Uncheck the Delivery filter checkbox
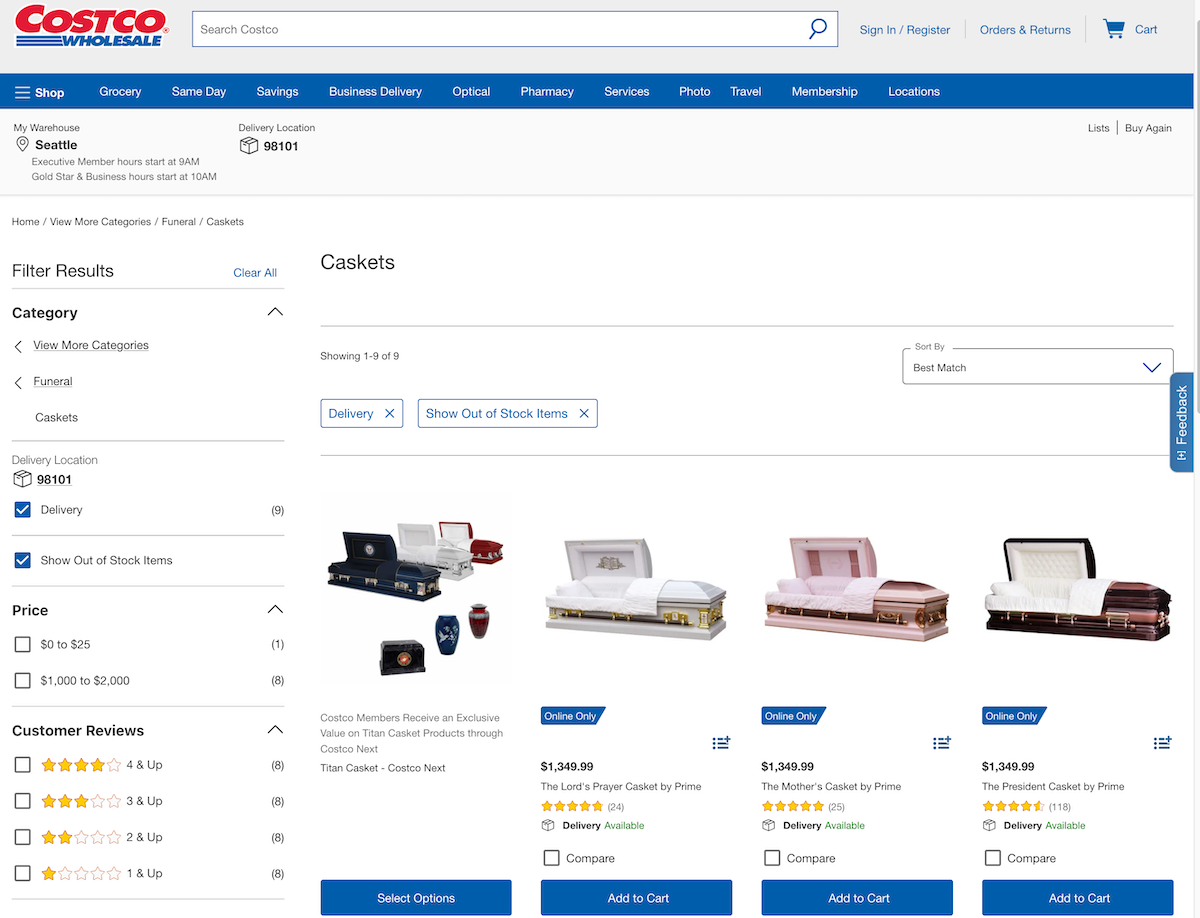 23,510
